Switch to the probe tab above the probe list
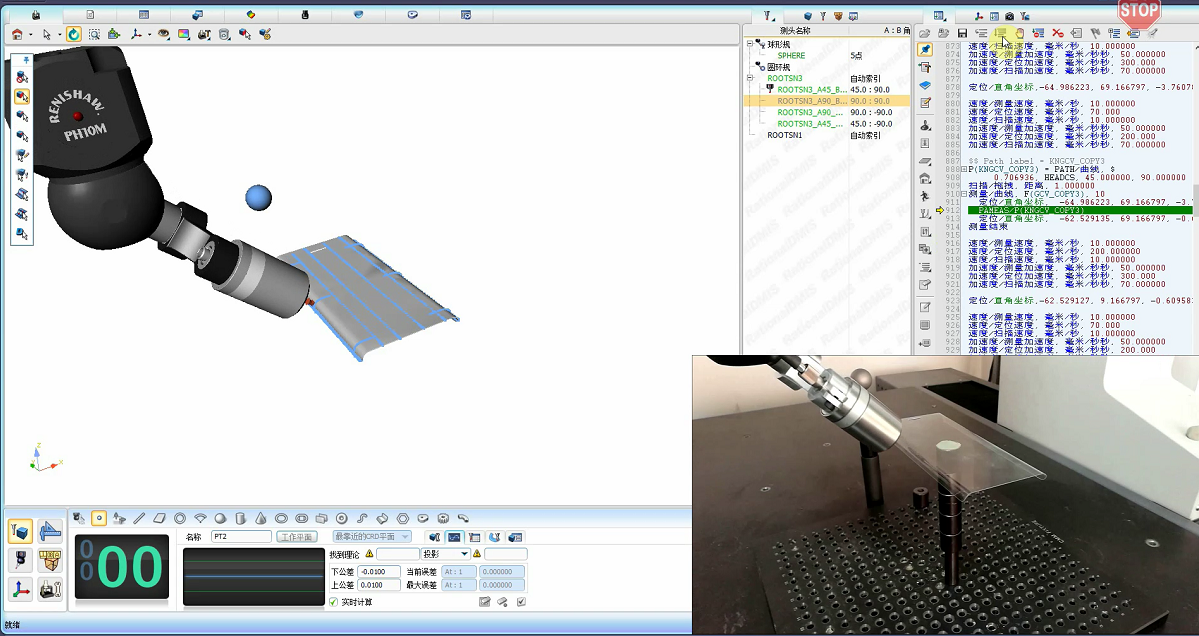Viewport: 1199px width, 636px height. pyautogui.click(x=768, y=16)
